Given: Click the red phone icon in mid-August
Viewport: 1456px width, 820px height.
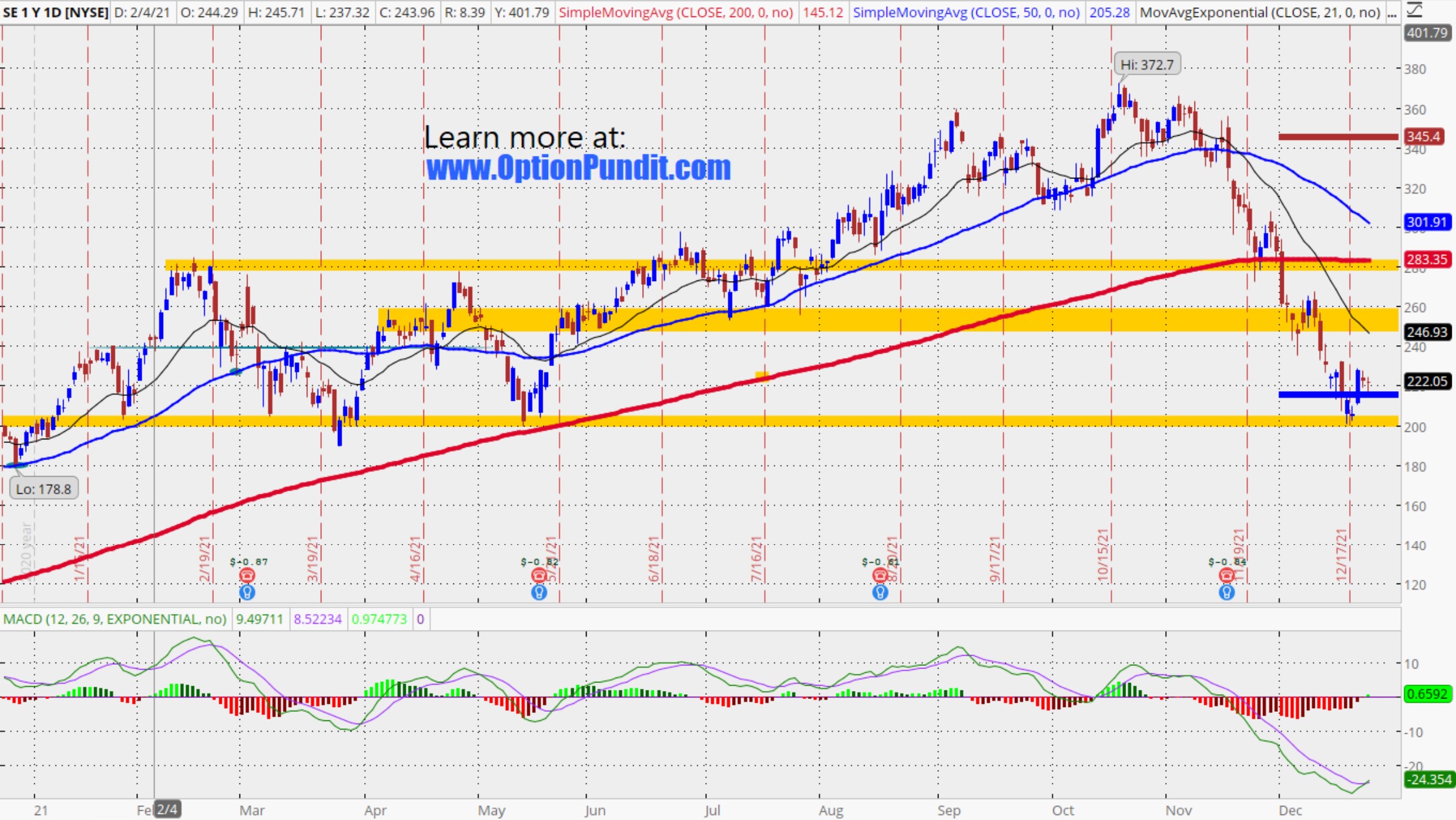Looking at the screenshot, I should (879, 575).
